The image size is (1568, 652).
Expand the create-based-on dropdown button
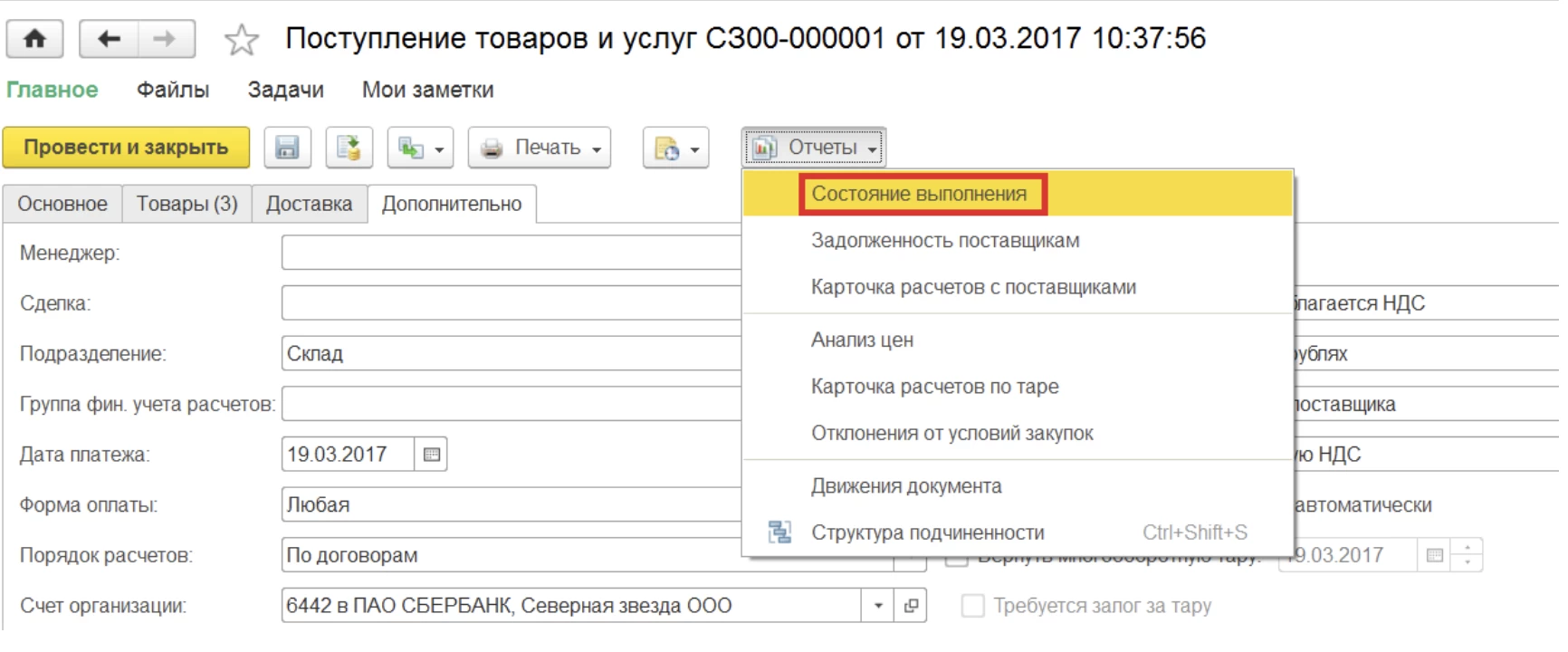(x=419, y=148)
